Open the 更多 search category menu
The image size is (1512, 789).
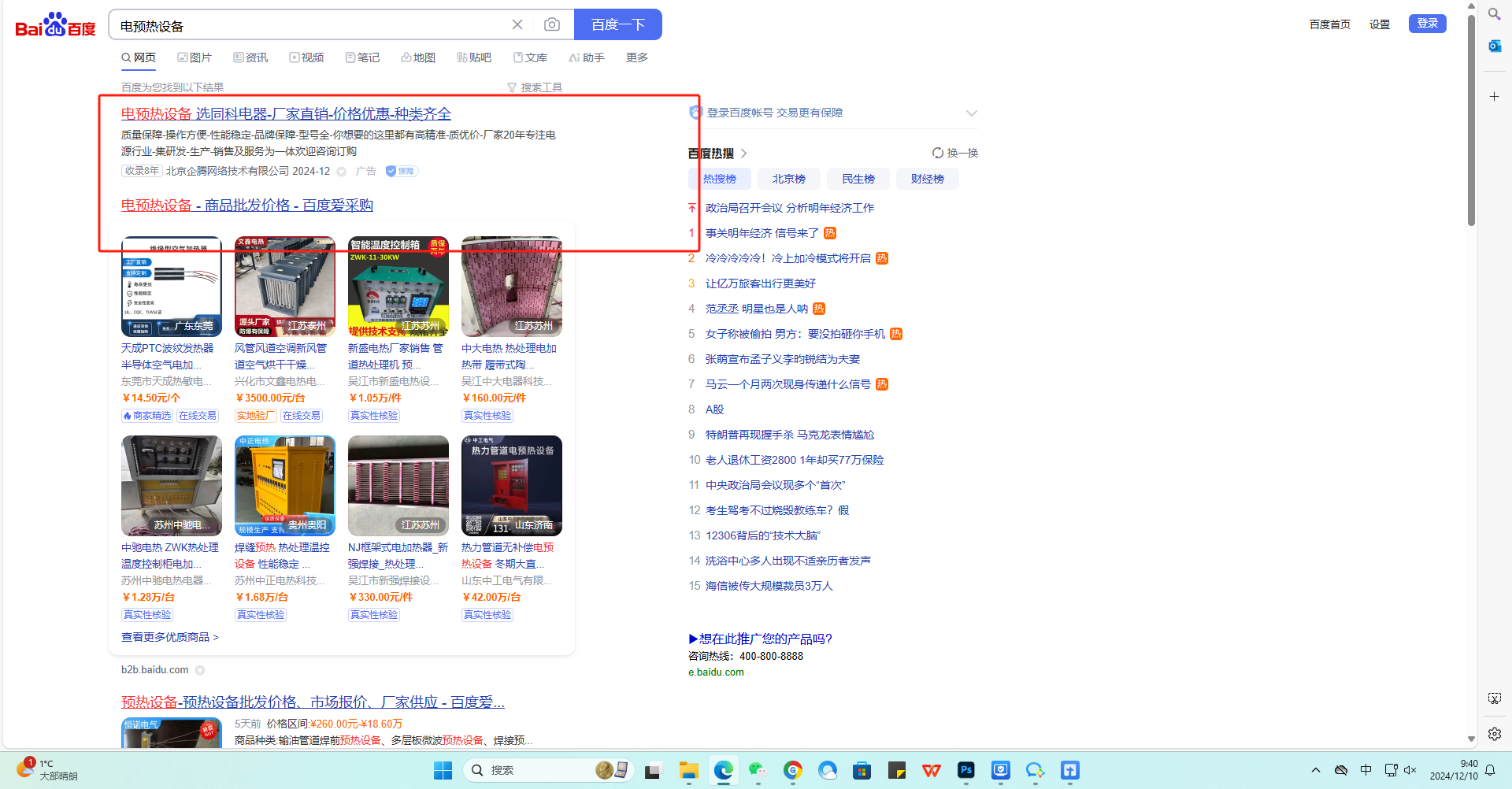(x=637, y=57)
